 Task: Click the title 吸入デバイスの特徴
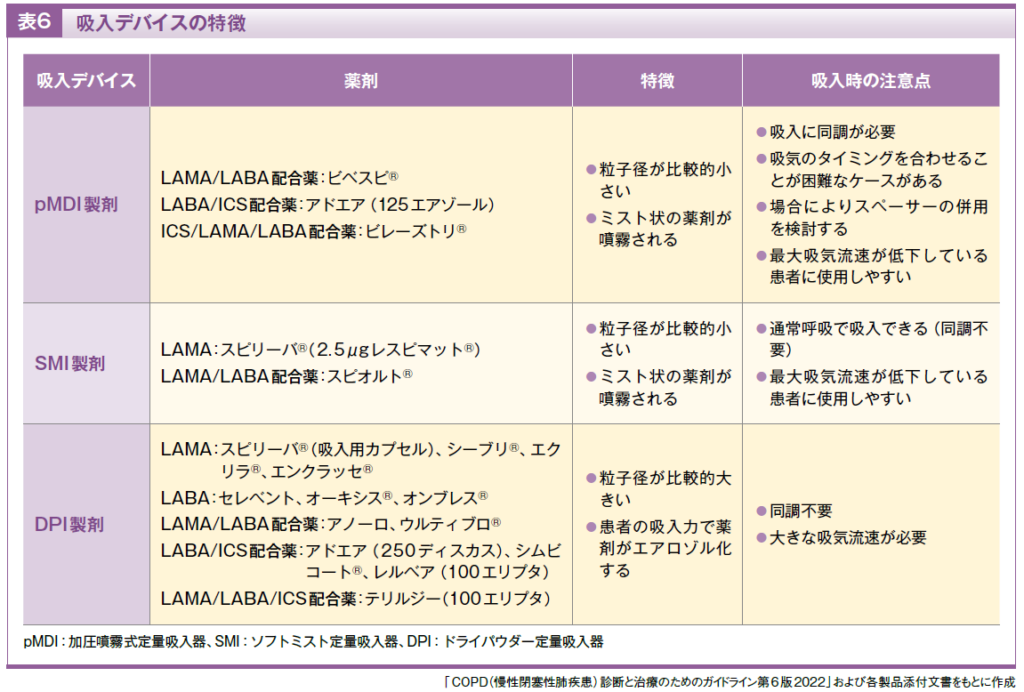160,23
